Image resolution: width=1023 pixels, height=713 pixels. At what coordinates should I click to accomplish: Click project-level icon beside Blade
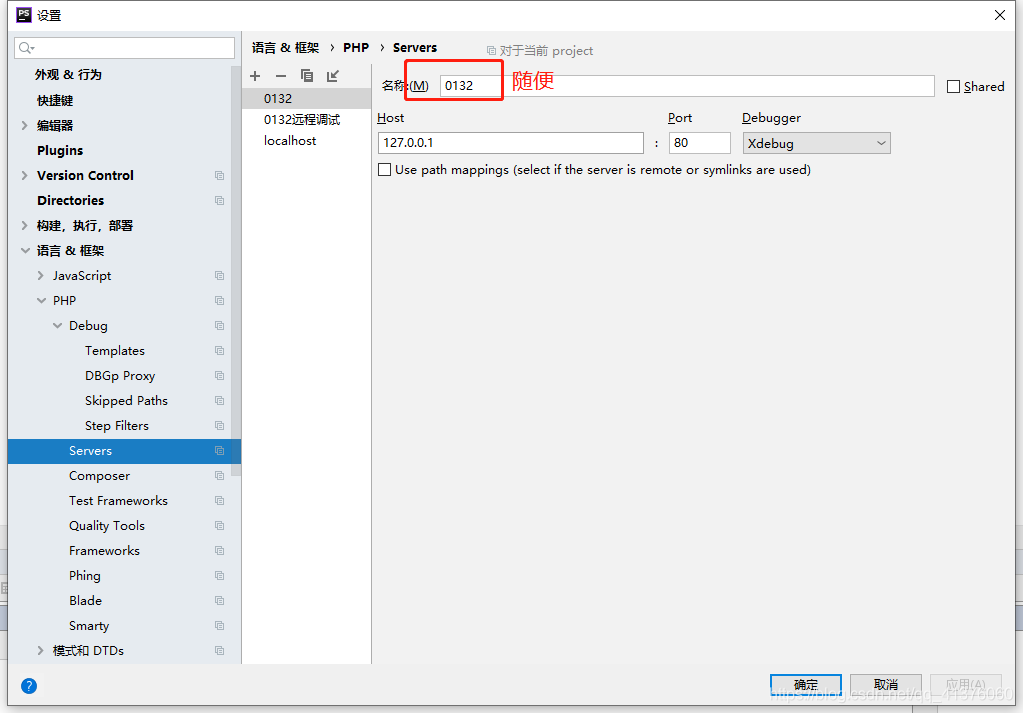click(219, 601)
